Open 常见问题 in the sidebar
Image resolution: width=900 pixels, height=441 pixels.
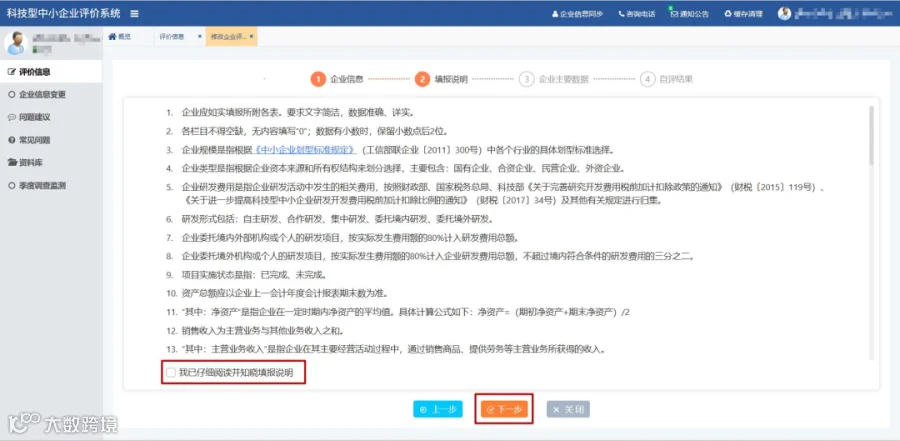point(51,140)
